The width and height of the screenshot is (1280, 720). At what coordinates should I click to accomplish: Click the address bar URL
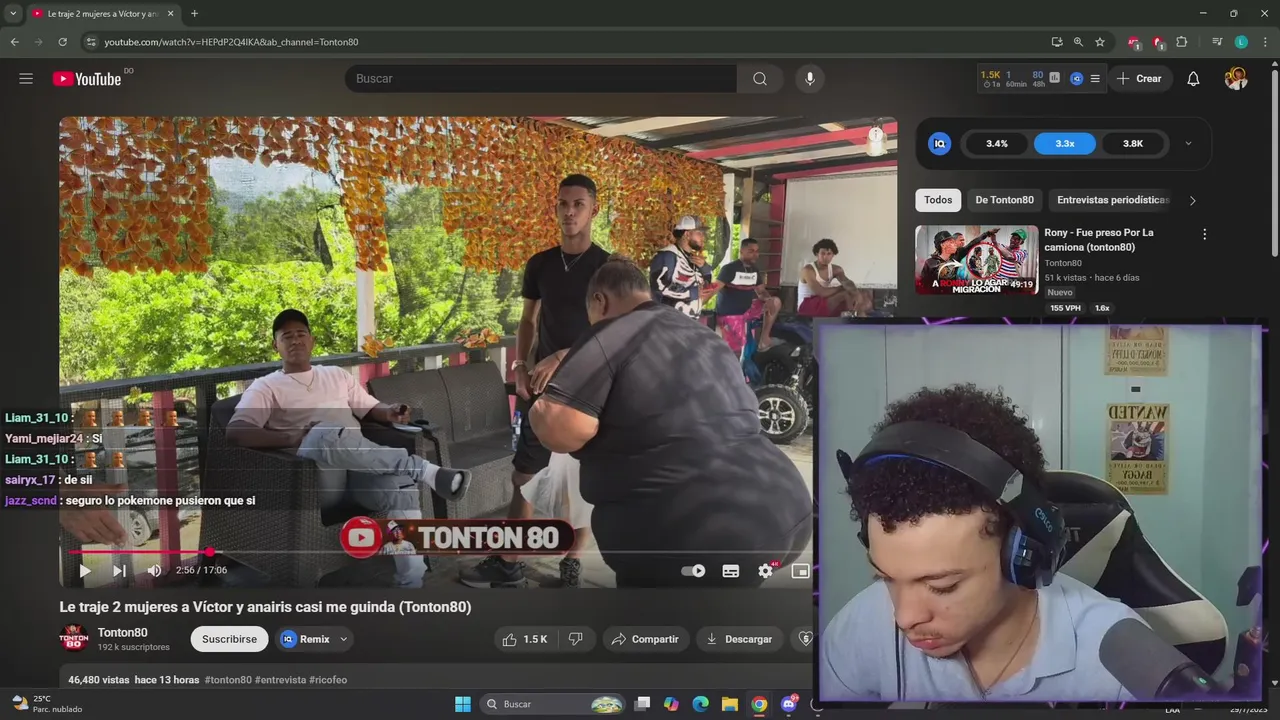pos(231,42)
